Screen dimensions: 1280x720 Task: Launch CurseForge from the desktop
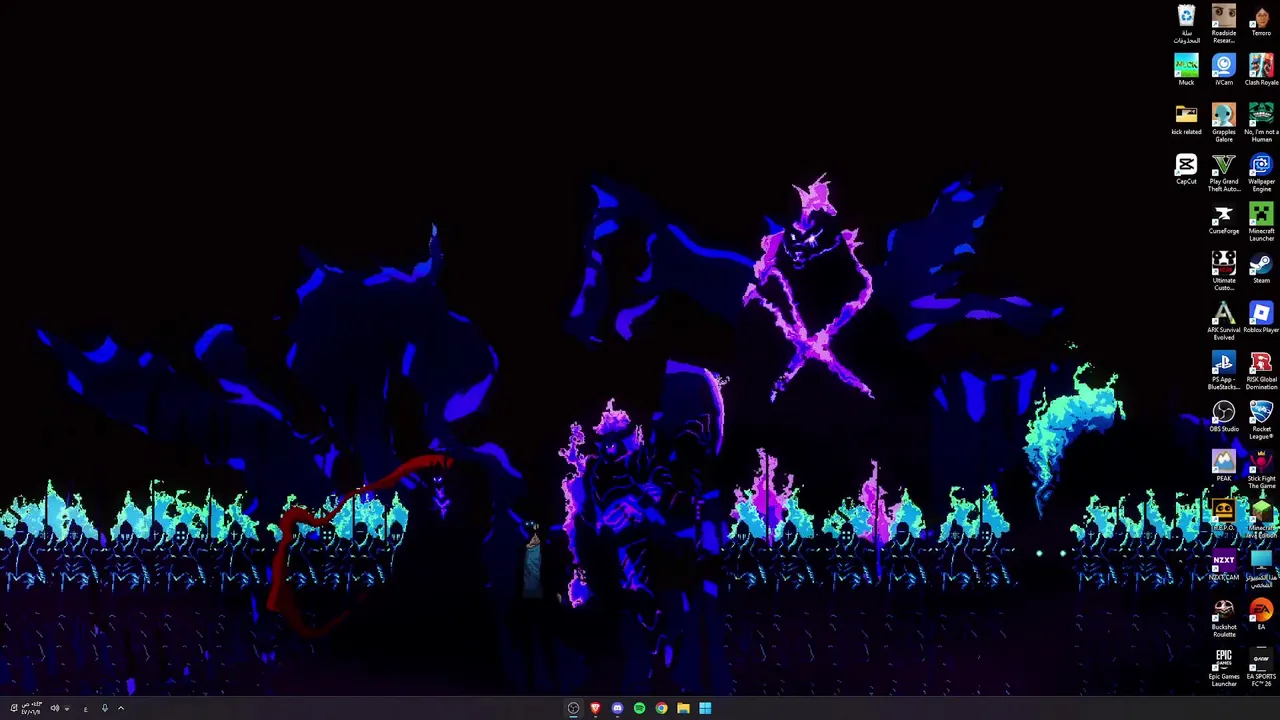click(x=1224, y=218)
